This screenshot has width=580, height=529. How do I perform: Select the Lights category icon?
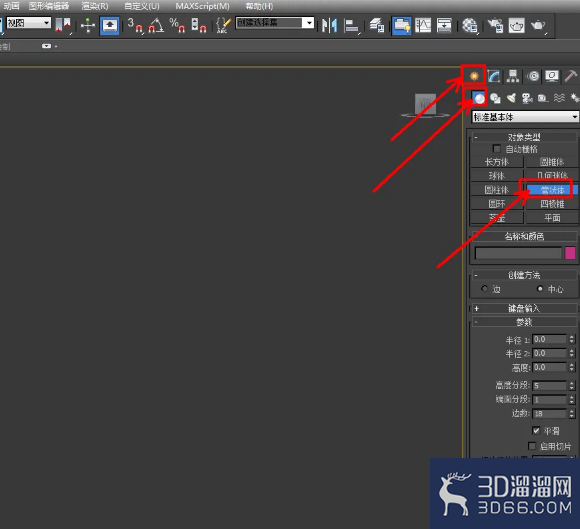511,98
